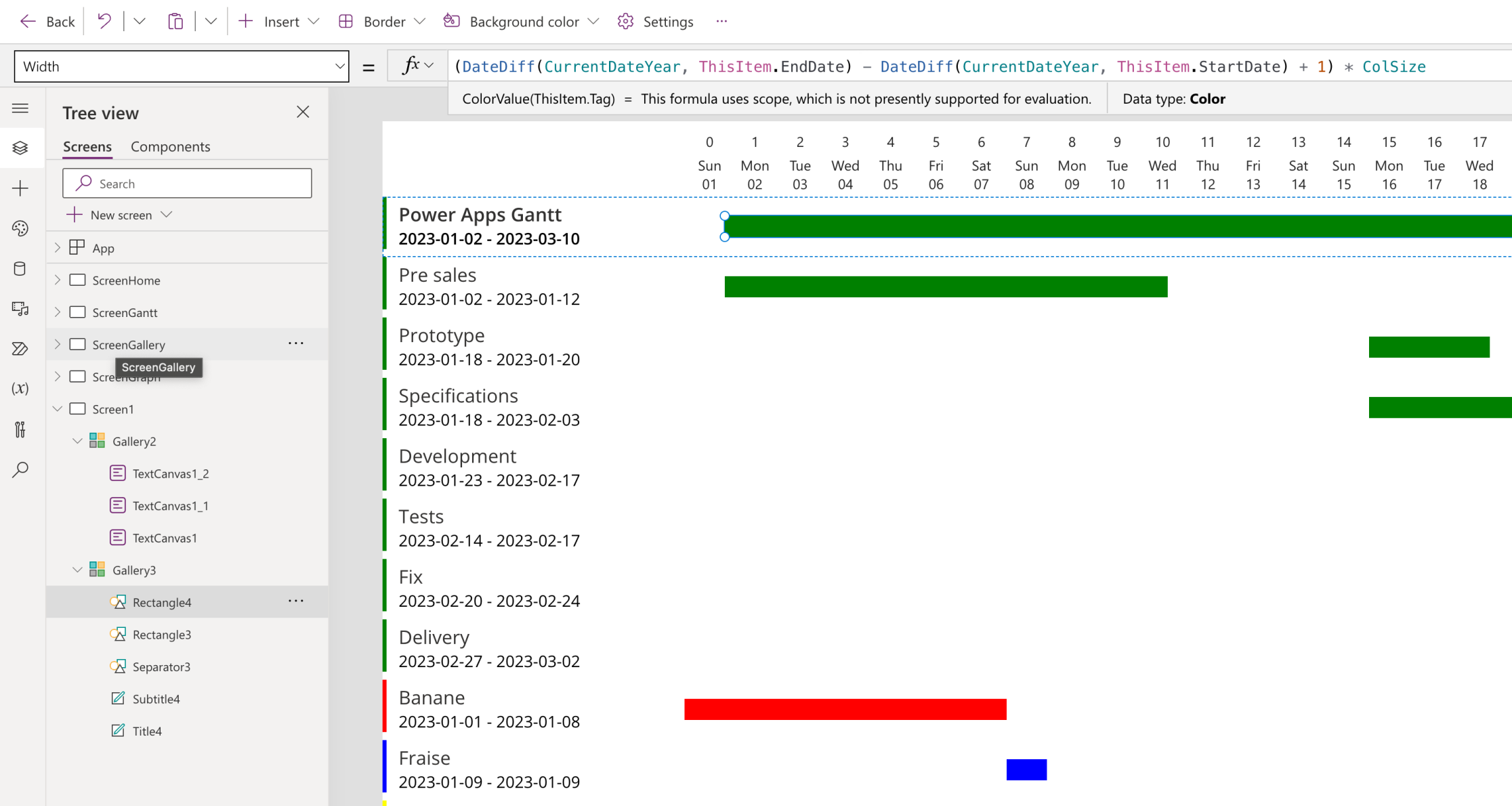Select TextCanvas1_1 in the tree
Screen dimensions: 1512x806
point(171,506)
